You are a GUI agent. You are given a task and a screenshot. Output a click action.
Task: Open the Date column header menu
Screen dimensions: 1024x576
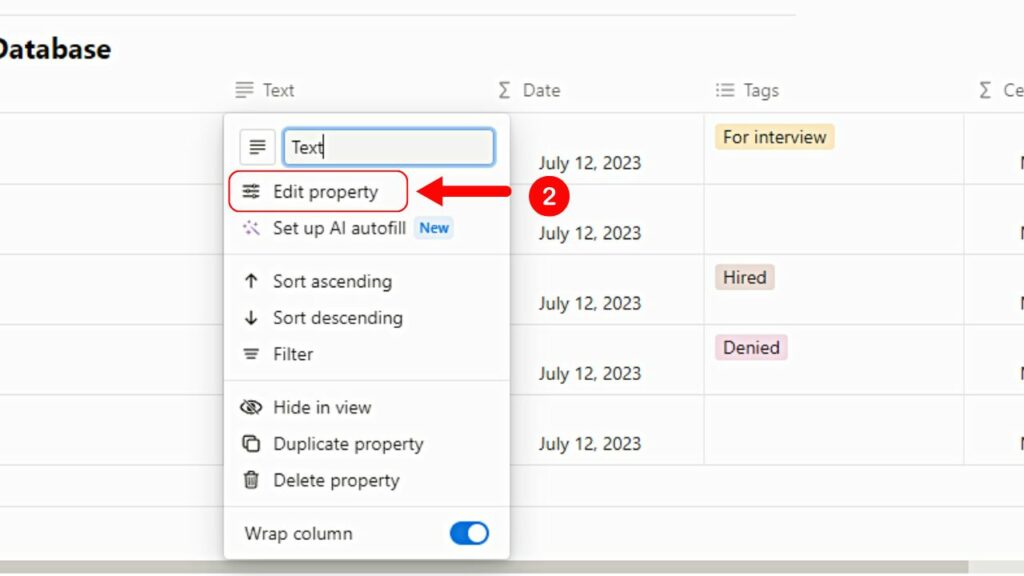pos(540,90)
